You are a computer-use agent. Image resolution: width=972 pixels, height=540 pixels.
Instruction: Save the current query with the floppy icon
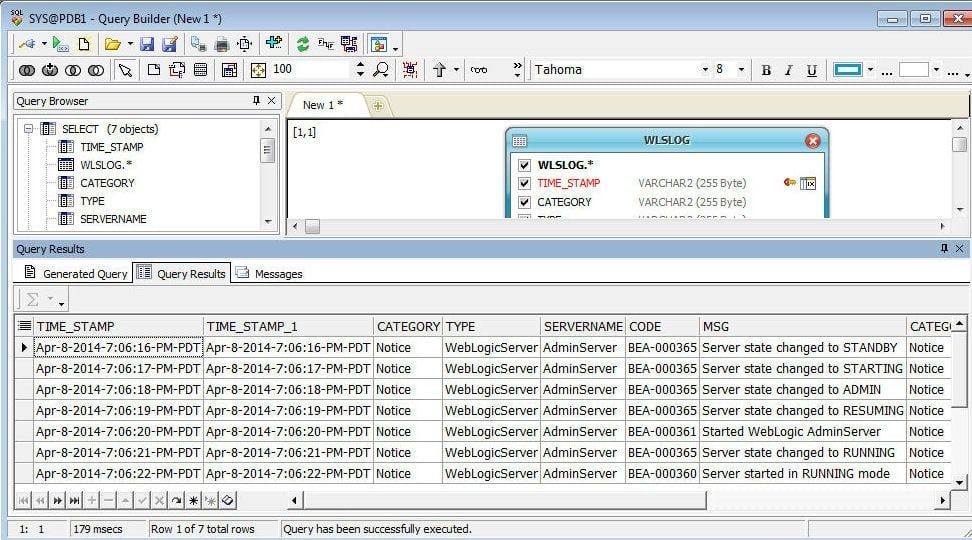(147, 44)
